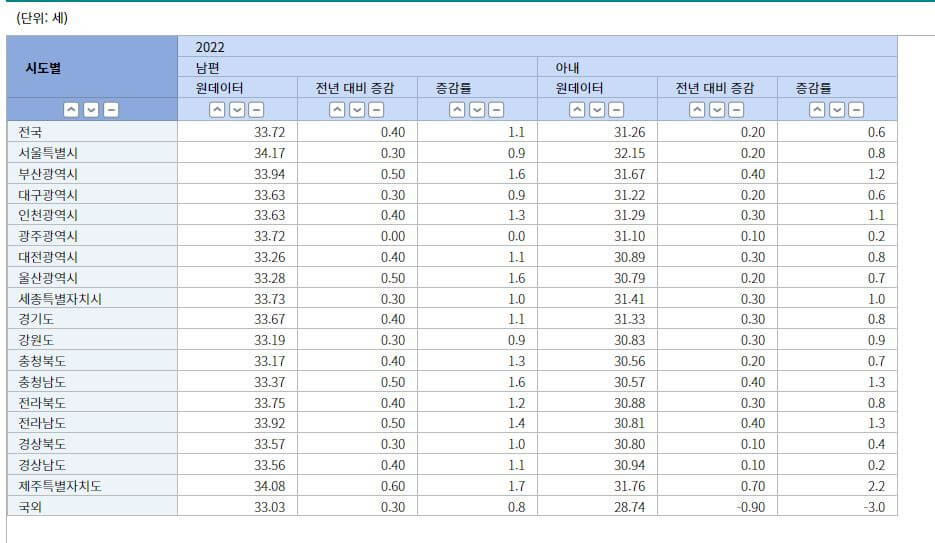The image size is (935, 543).
Task: Select the 충청남도 row label
Action: (x=42, y=381)
